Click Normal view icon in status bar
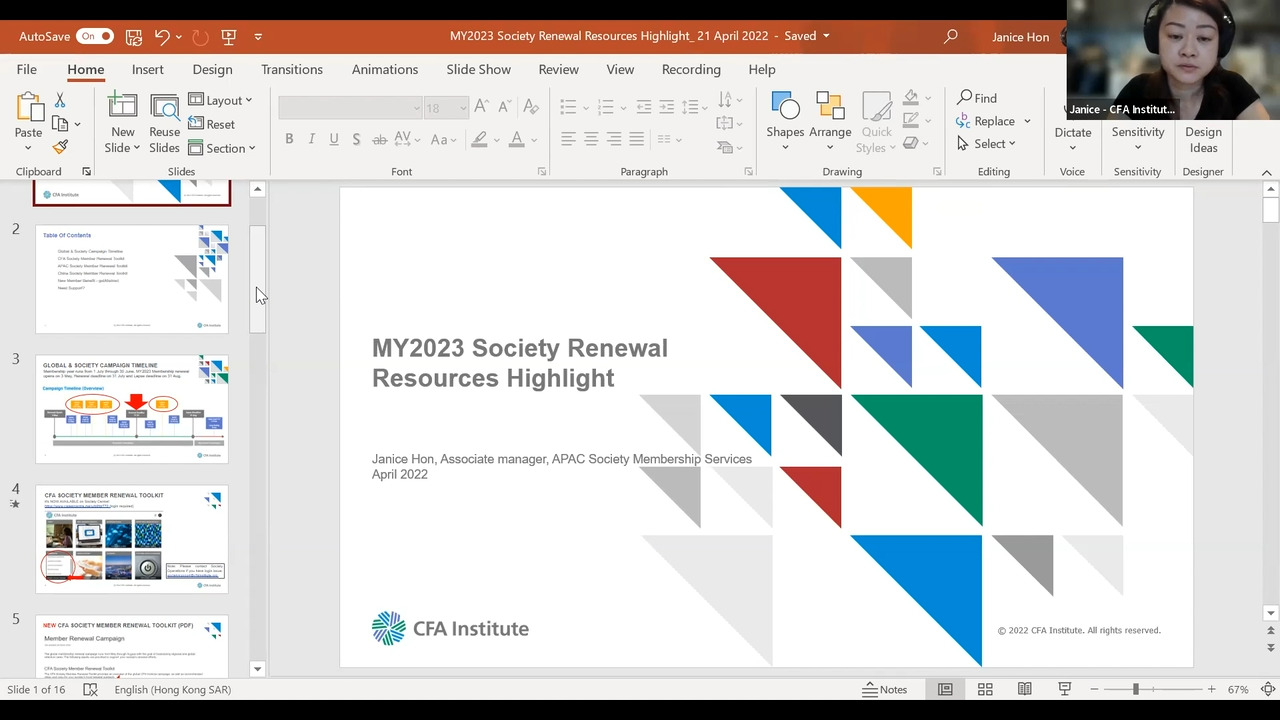Screen dimensions: 1280x720 [x=945, y=689]
